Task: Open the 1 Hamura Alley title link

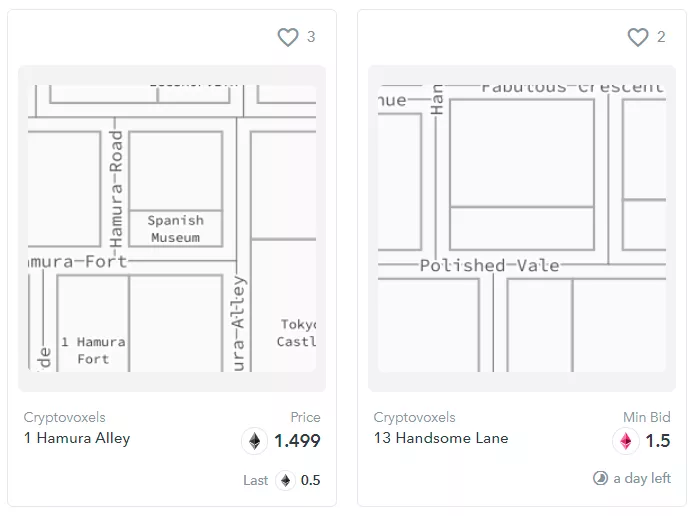Action: 77,438
